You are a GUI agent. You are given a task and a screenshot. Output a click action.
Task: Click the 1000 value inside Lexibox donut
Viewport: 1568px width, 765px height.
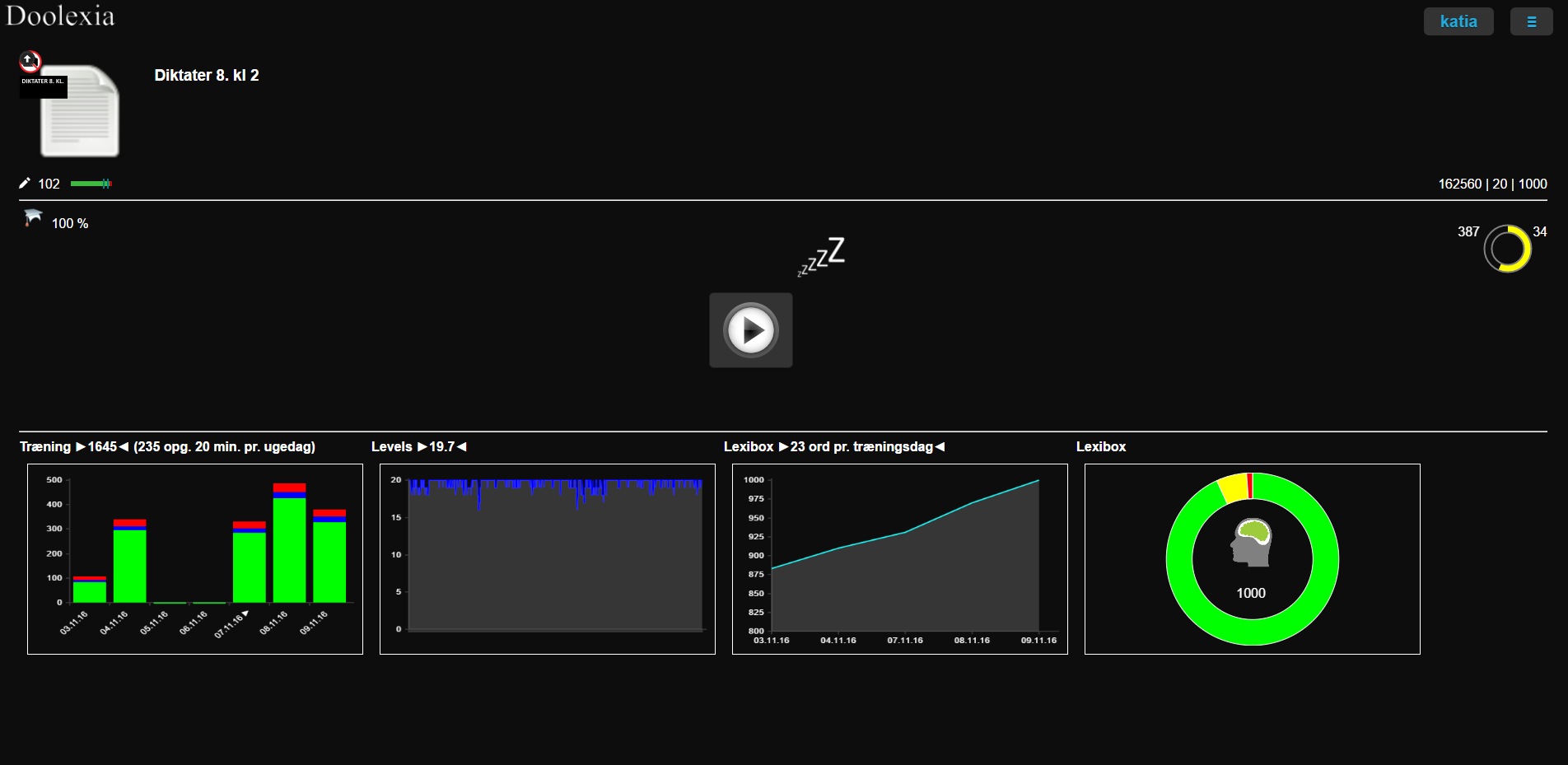click(1251, 593)
